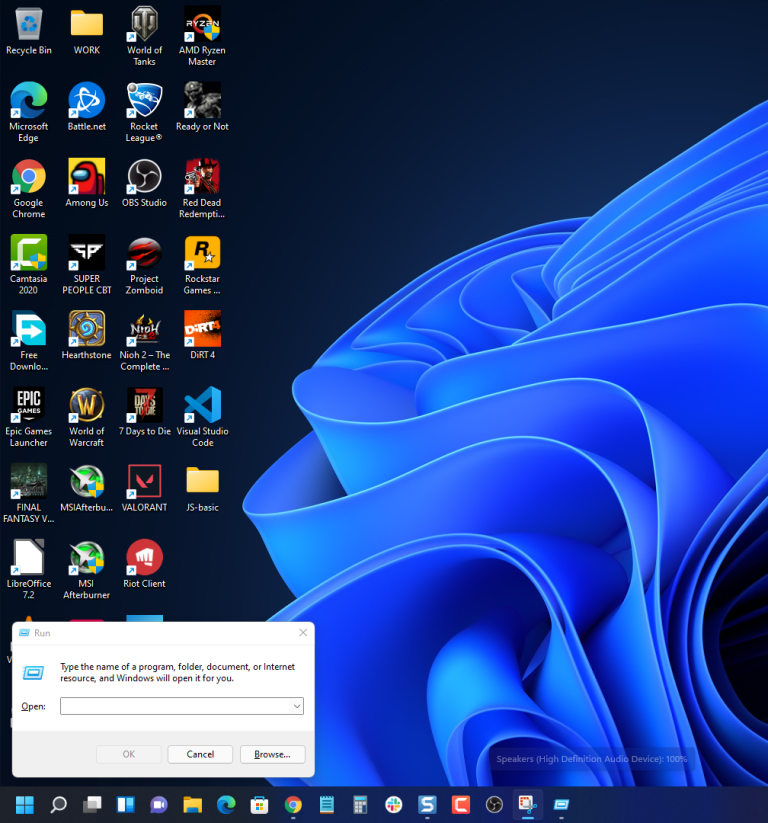Select Among Us desktop icon

tap(87, 184)
